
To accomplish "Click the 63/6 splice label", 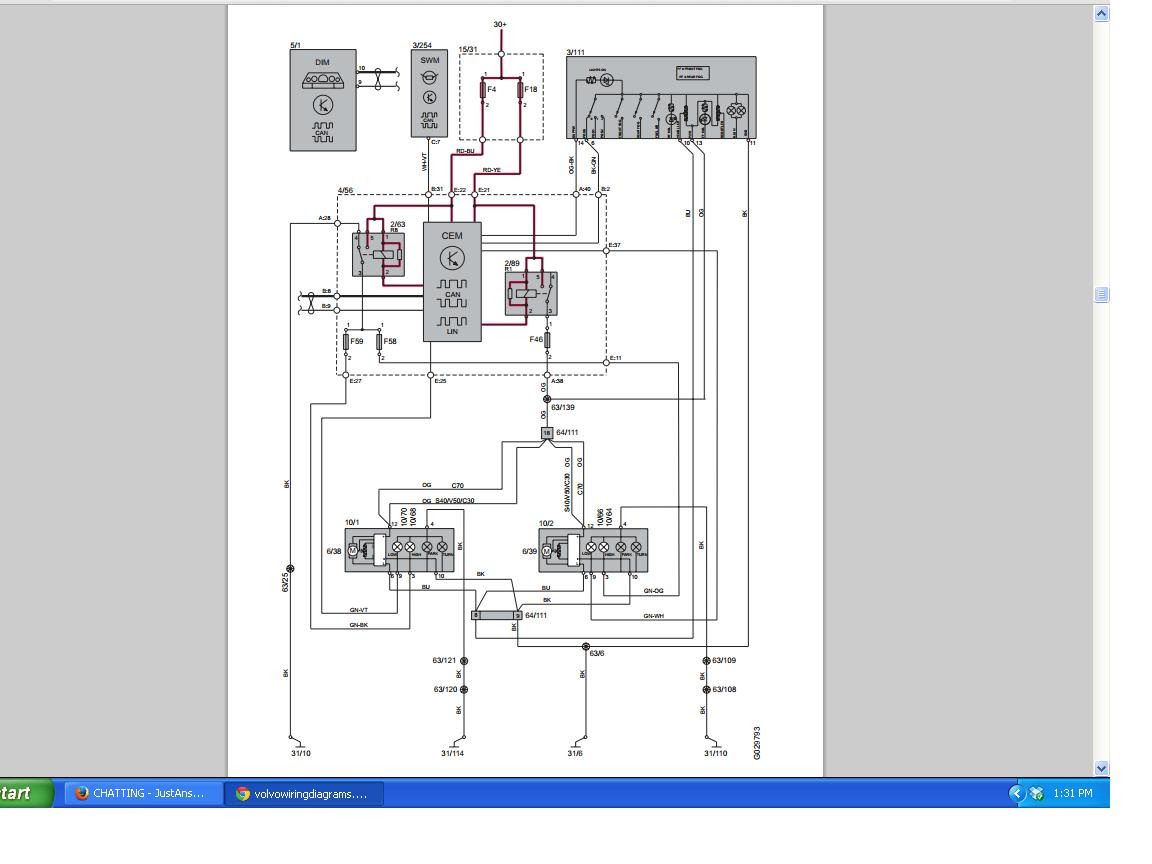I will click(x=597, y=653).
